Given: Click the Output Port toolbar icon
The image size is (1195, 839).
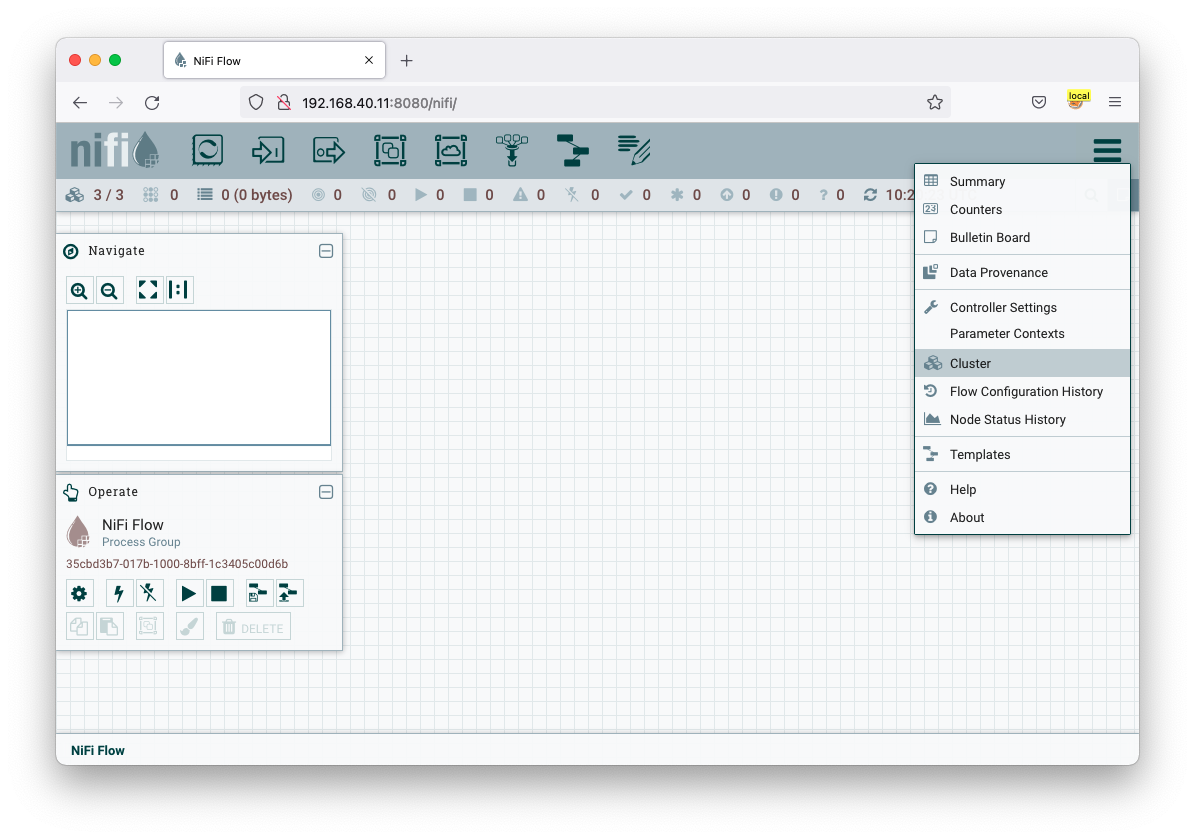Looking at the screenshot, I should click(328, 149).
